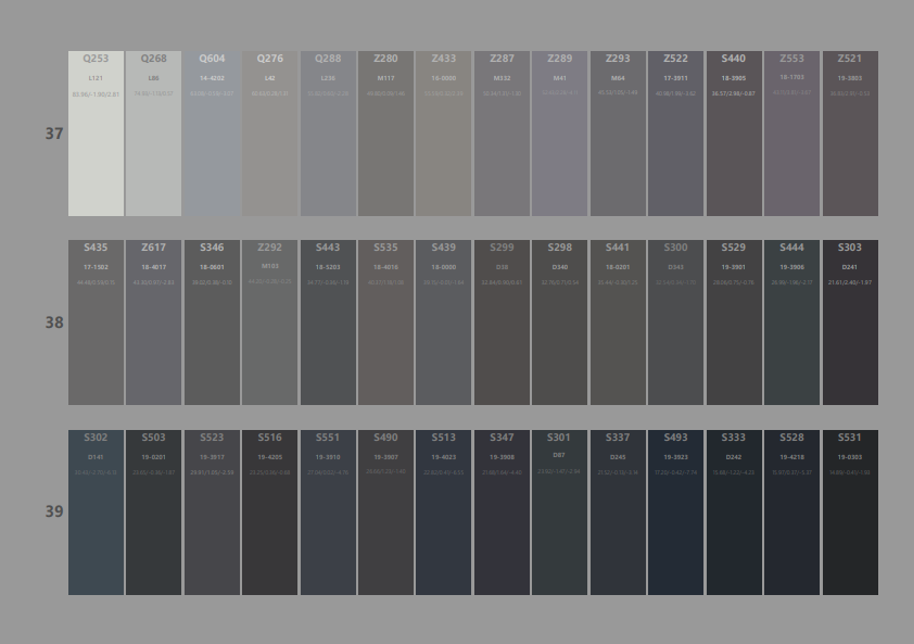This screenshot has width=914, height=644.
Task: Click the S303 swatch
Action: click(x=849, y=322)
